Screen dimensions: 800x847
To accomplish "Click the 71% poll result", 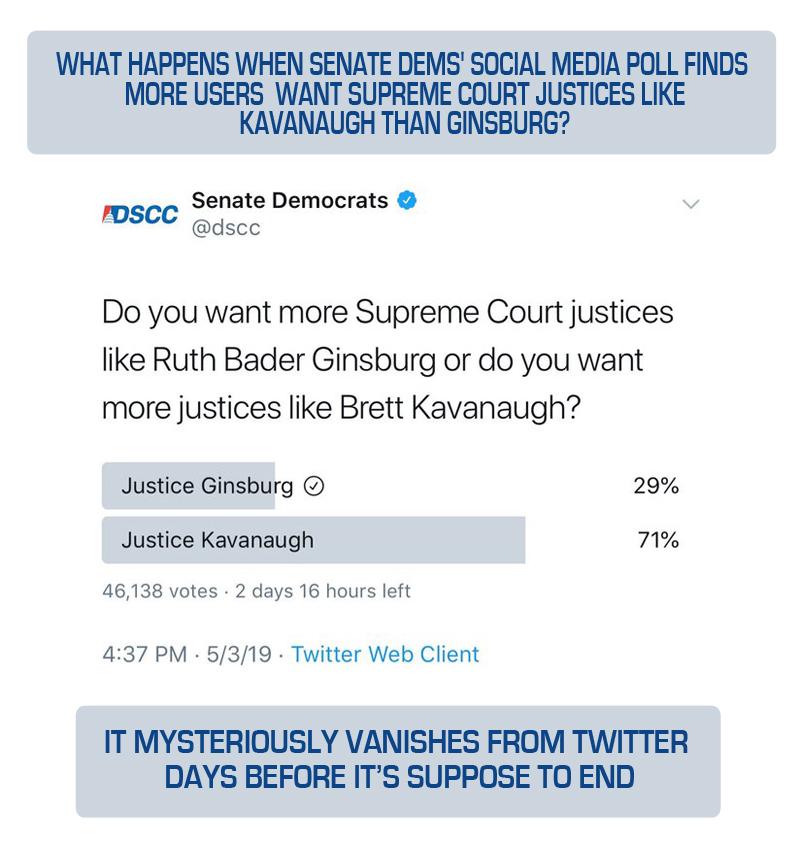I will pos(657,540).
